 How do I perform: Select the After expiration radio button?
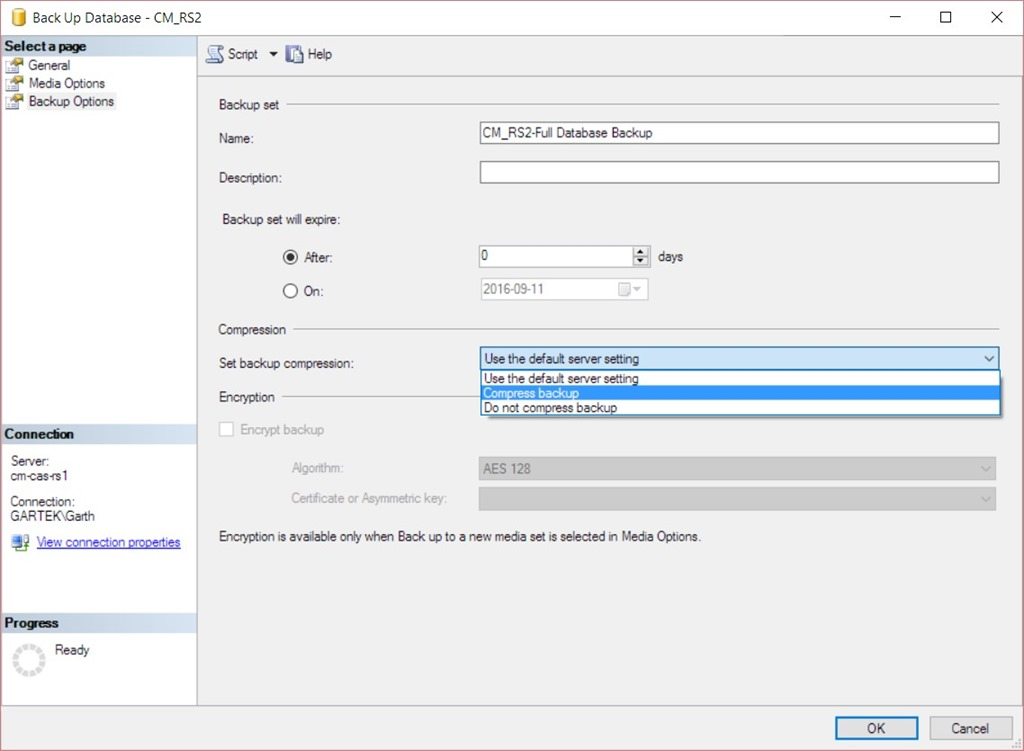[290, 257]
